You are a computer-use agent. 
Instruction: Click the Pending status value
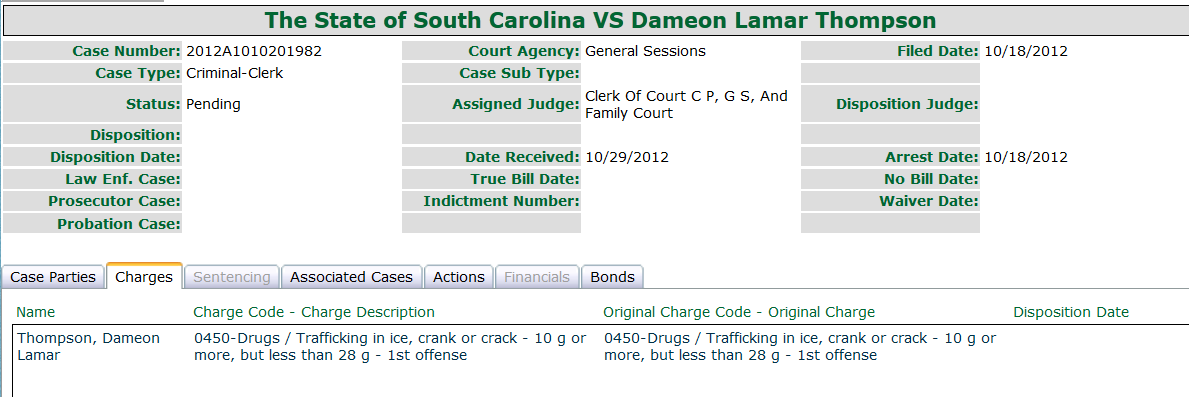[x=213, y=105]
